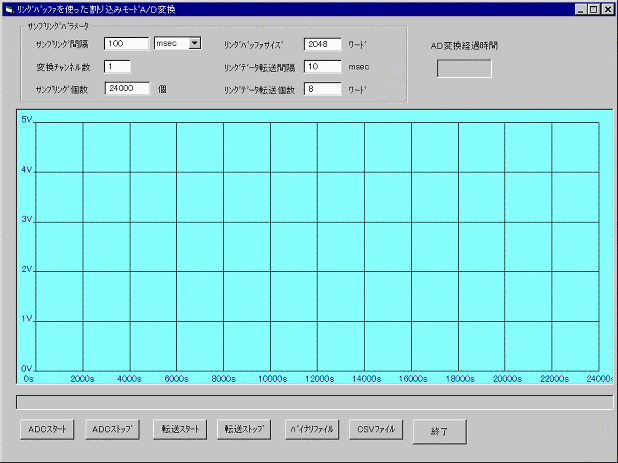The image size is (618, 463).
Task: Click the CSVファイル button
Action: pyautogui.click(x=377, y=429)
